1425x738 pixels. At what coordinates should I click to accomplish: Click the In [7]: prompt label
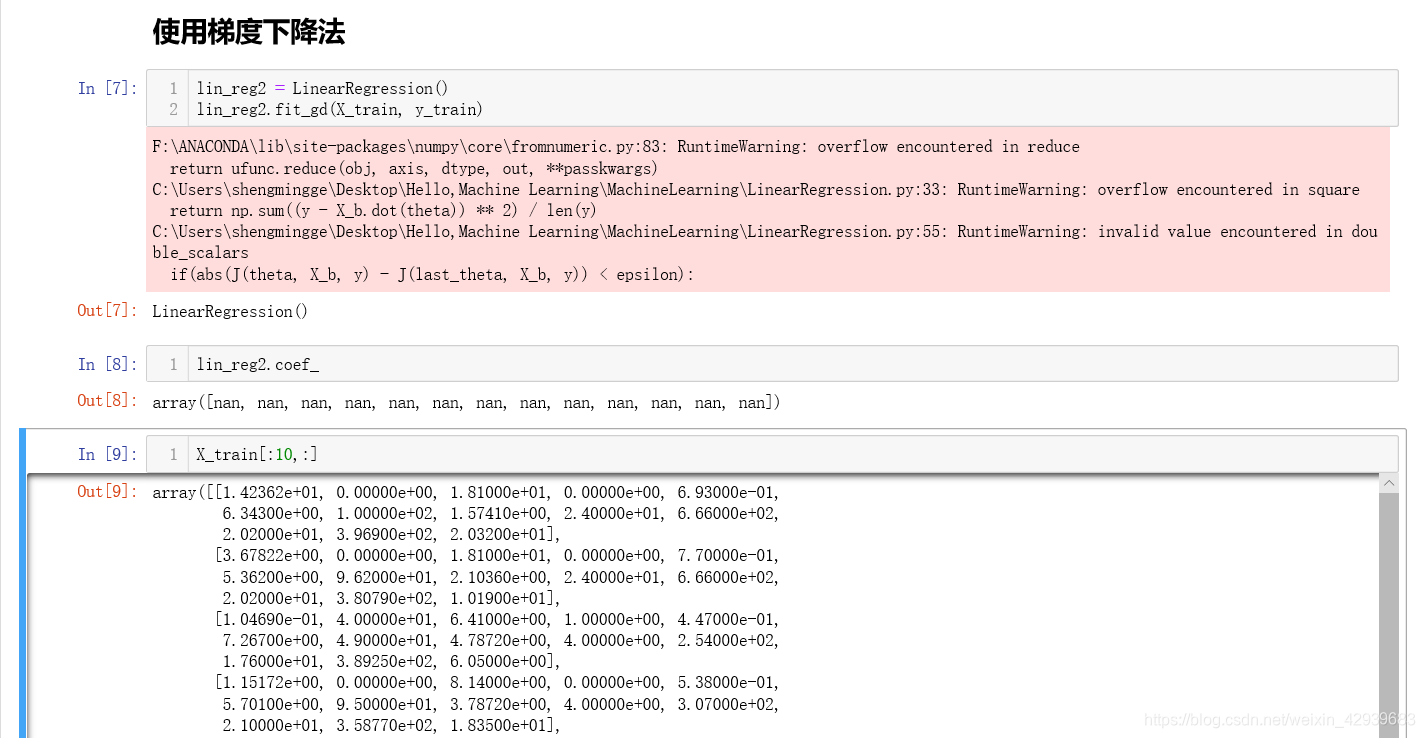tap(108, 88)
